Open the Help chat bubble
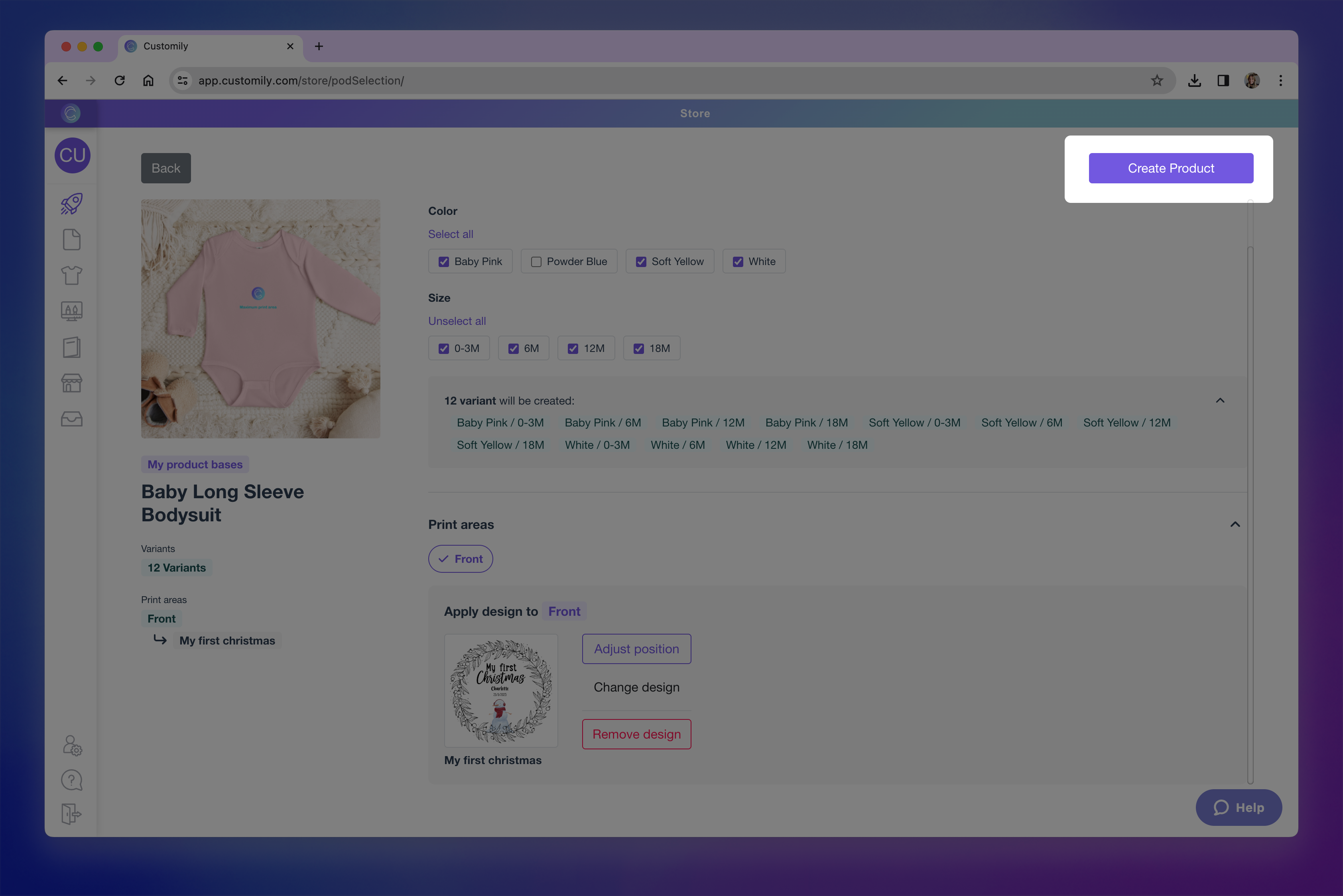 [x=1239, y=808]
